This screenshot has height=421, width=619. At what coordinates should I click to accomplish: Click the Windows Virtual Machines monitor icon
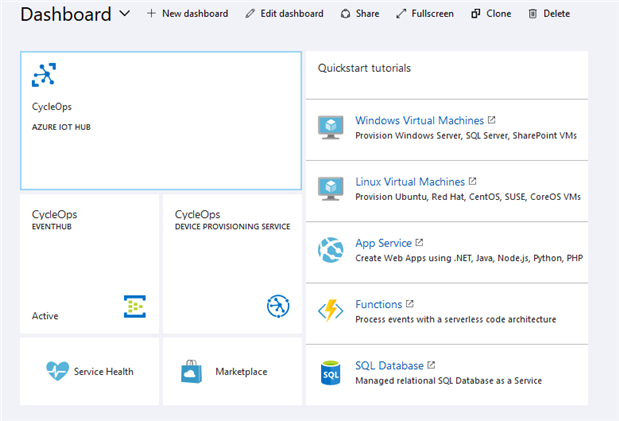click(330, 127)
